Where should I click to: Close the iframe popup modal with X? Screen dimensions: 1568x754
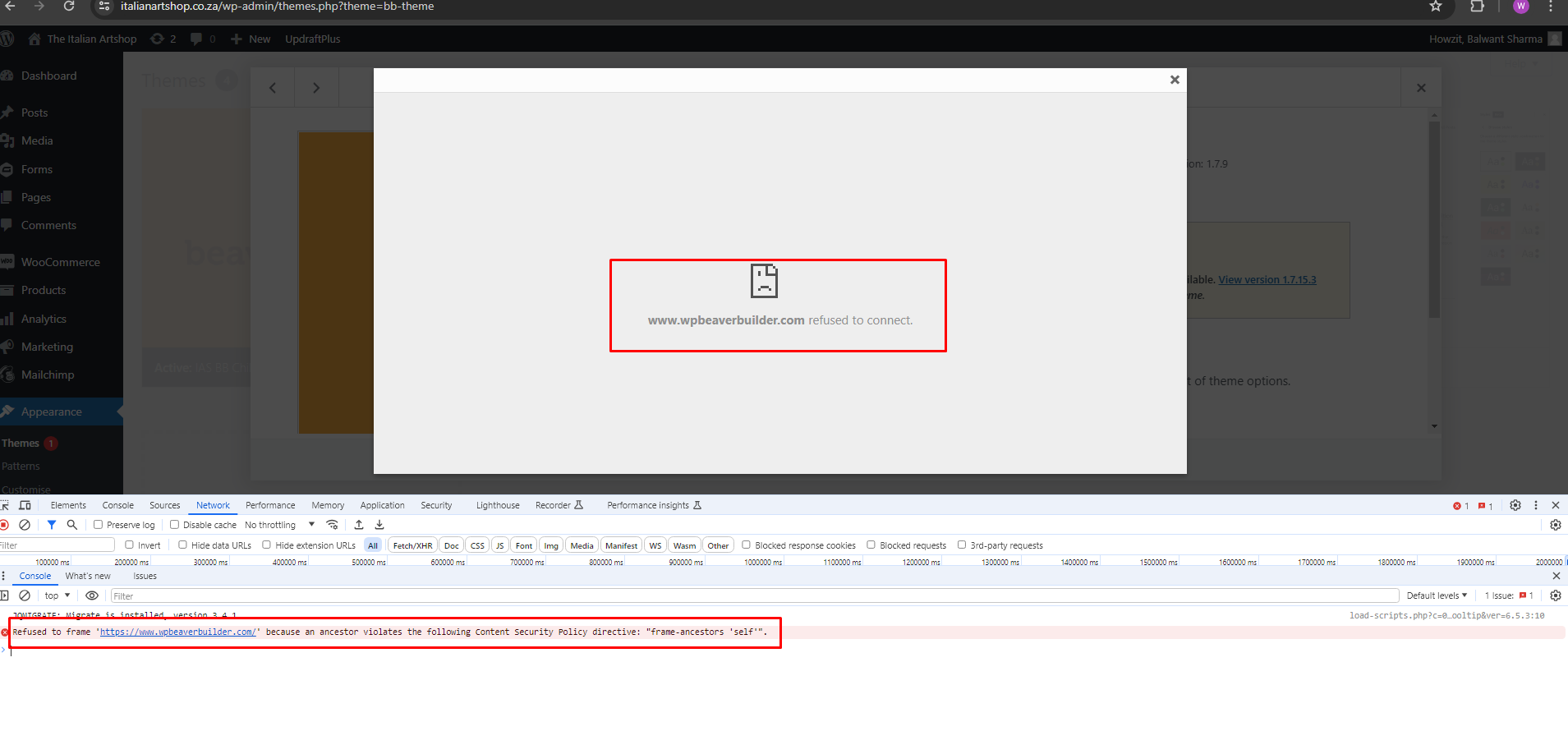click(x=1175, y=80)
